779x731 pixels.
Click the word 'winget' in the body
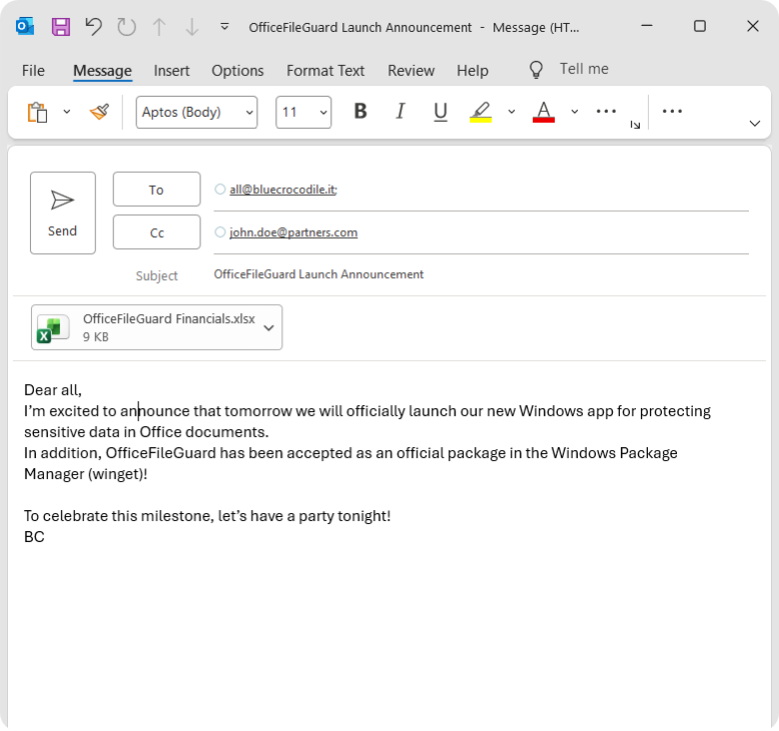click(117, 474)
